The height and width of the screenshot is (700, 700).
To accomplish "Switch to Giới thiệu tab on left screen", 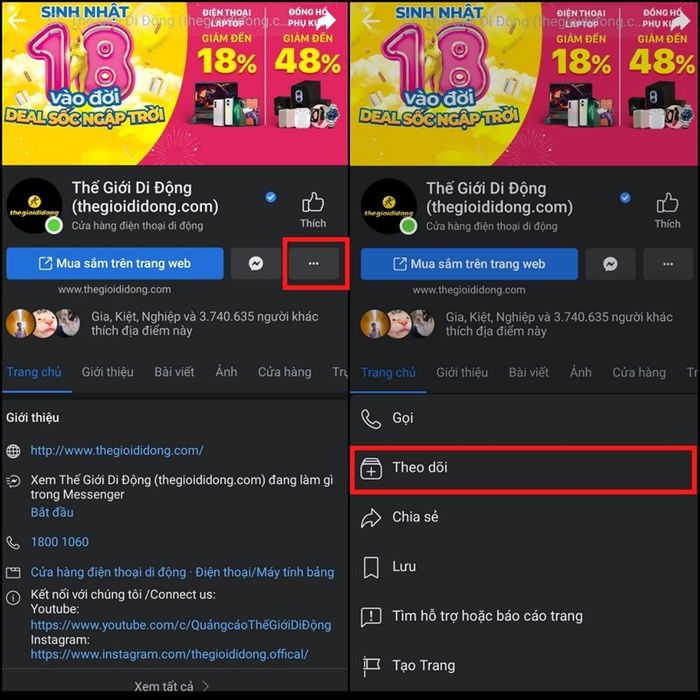I will click(x=108, y=372).
